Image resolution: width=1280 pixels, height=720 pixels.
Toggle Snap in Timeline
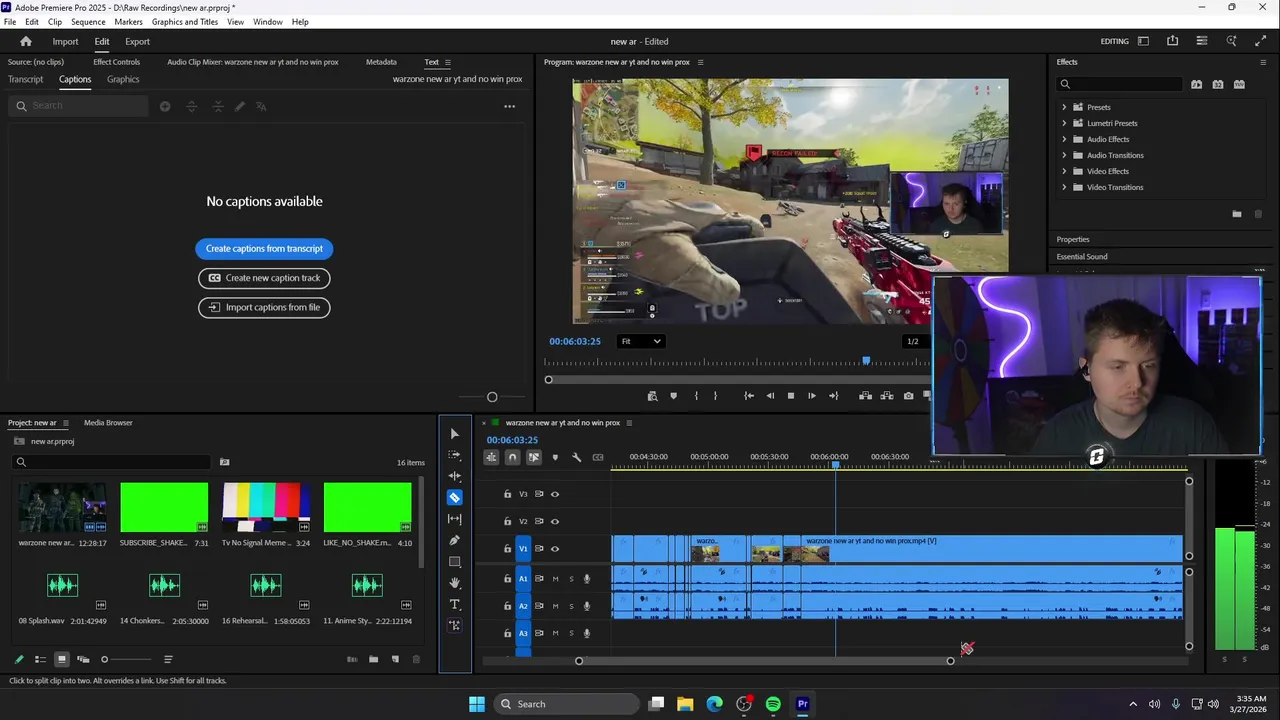[512, 457]
